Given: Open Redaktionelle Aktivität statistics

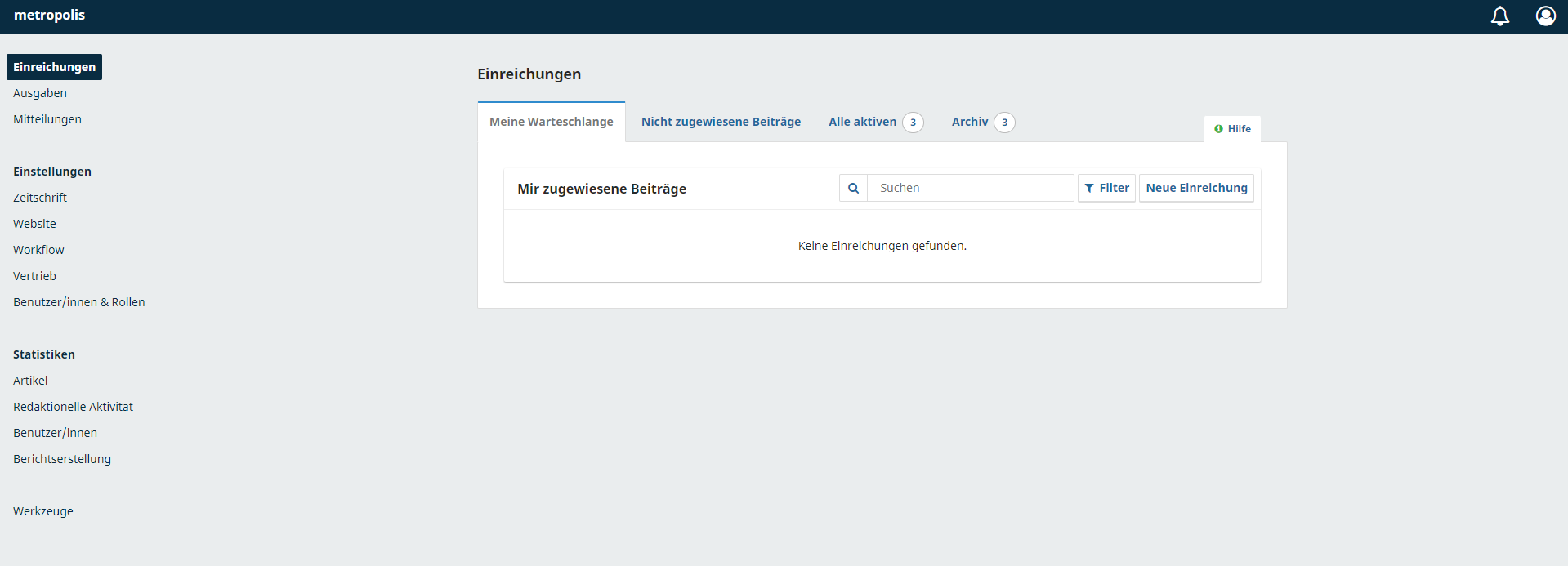Looking at the screenshot, I should tap(73, 407).
